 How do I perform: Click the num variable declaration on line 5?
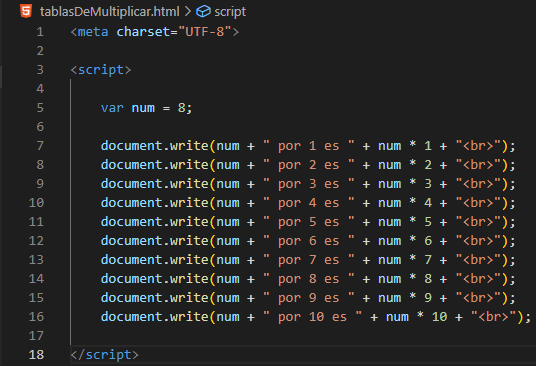coord(143,108)
